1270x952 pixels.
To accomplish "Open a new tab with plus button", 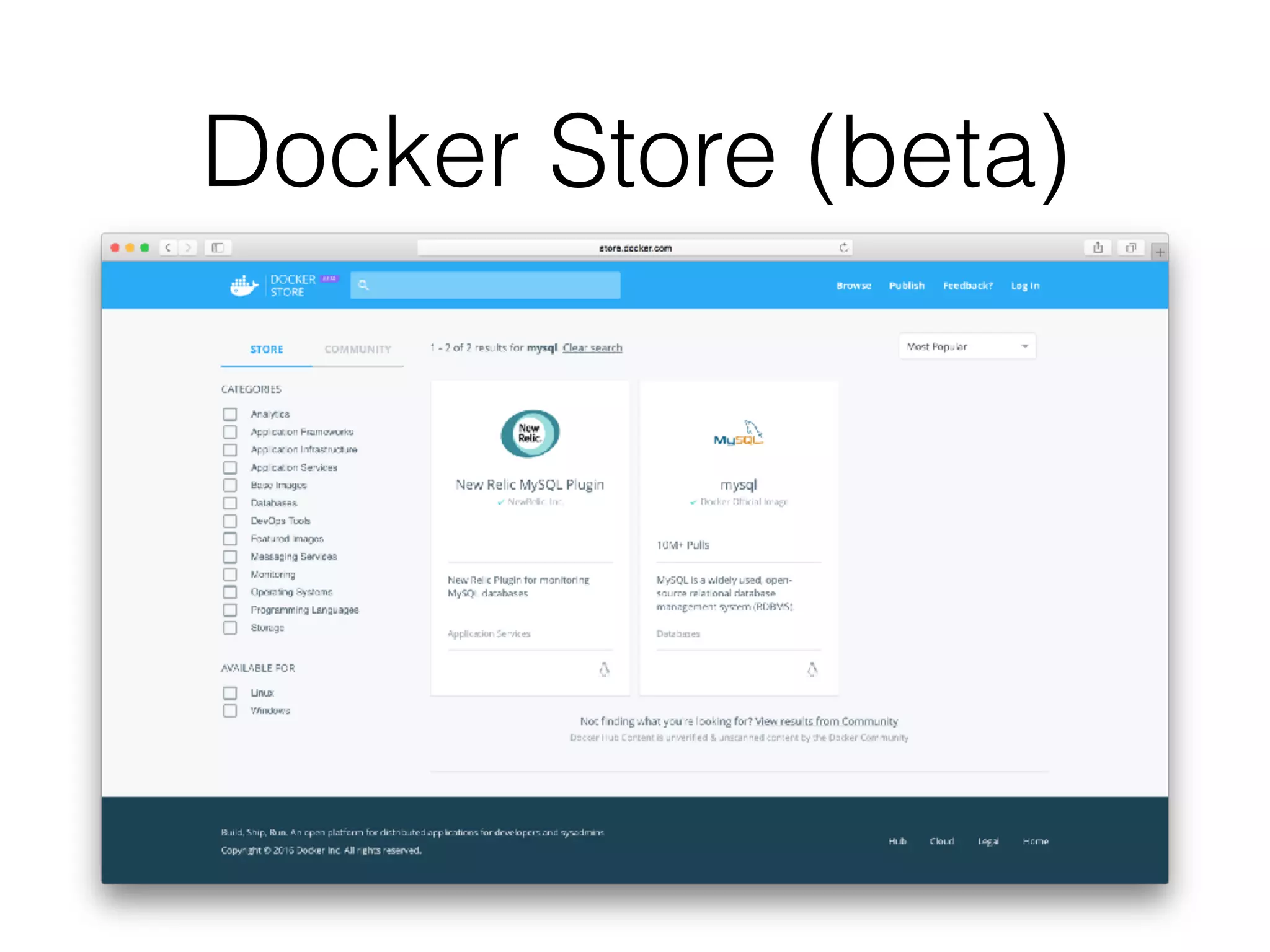I will [1160, 252].
